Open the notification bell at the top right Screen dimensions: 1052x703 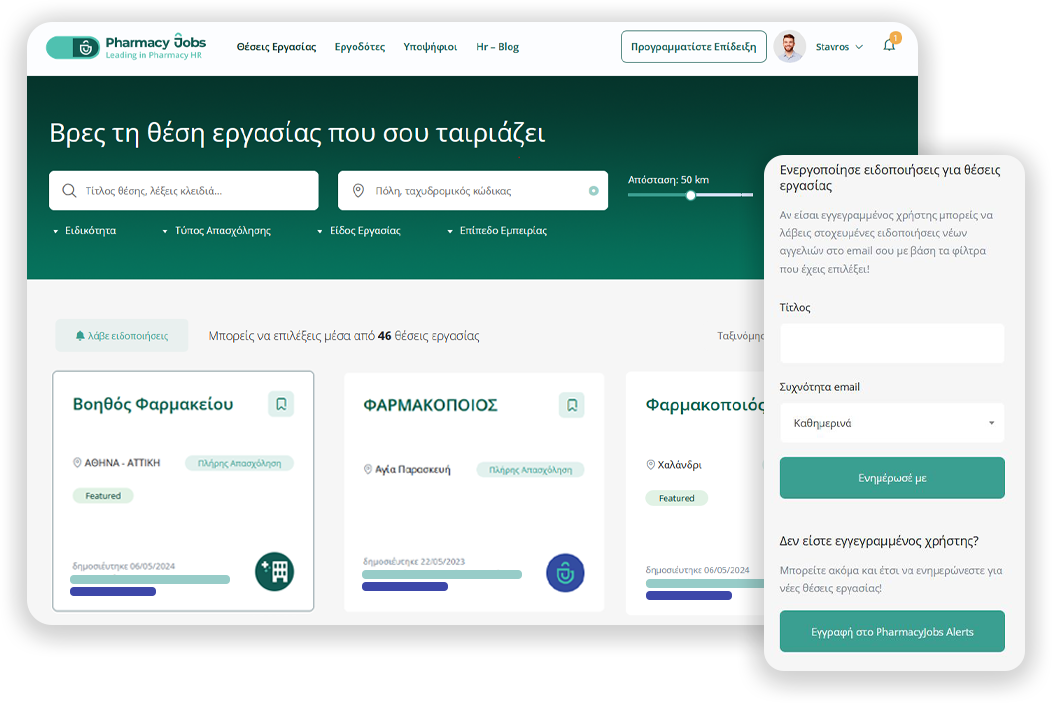(x=889, y=47)
